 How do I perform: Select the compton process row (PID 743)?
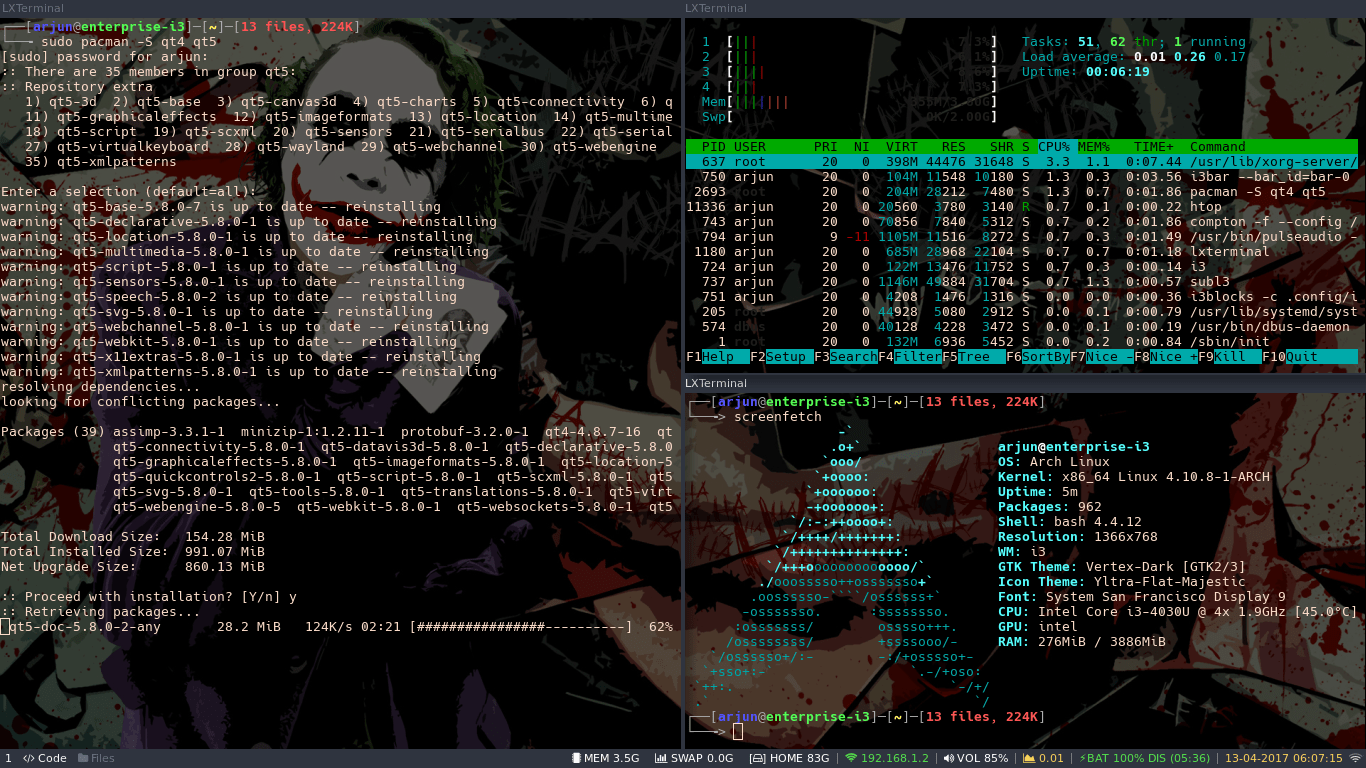1022,222
